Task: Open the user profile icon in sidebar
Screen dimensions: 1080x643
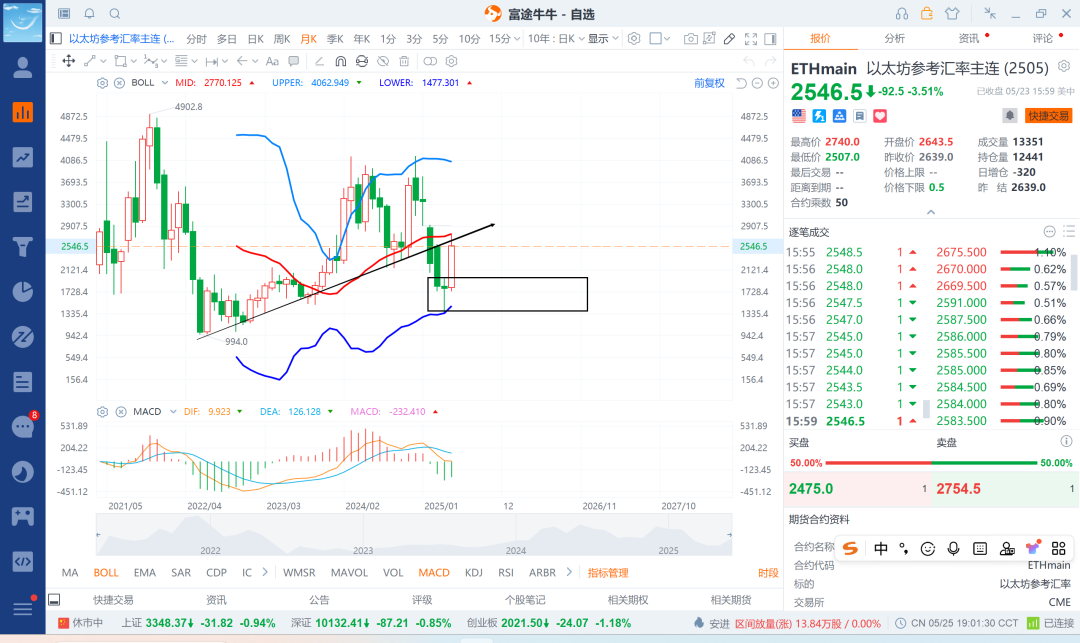Action: 23,67
